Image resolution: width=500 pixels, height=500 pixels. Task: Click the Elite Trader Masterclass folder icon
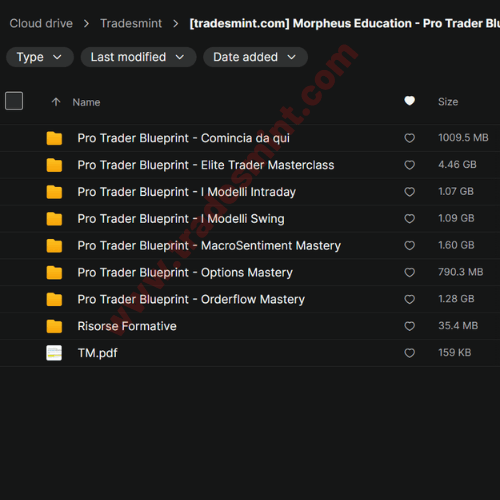[x=54, y=165]
